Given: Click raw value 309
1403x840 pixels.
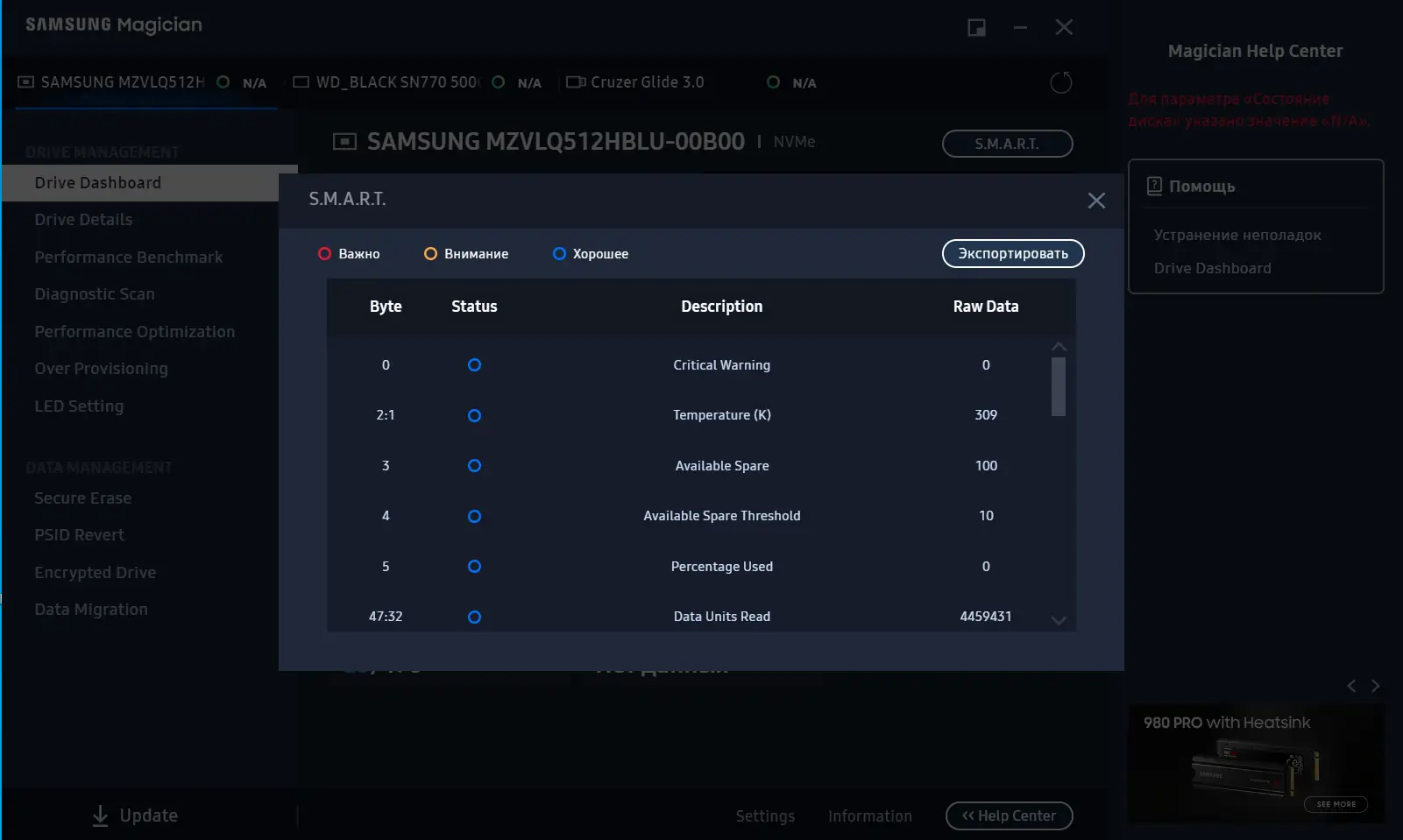Looking at the screenshot, I should 986,415.
